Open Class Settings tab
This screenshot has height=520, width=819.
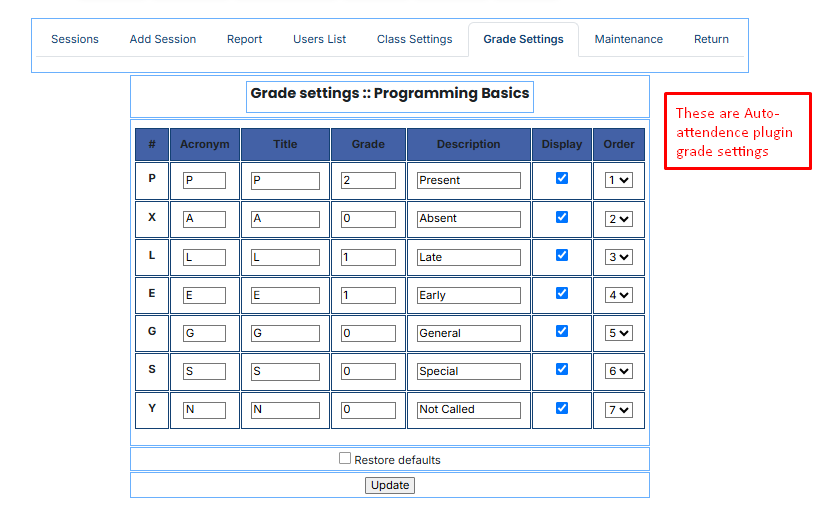(415, 39)
